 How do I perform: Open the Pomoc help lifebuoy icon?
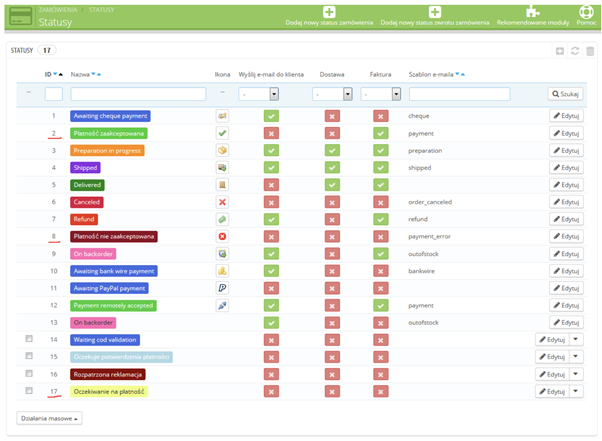(x=586, y=12)
